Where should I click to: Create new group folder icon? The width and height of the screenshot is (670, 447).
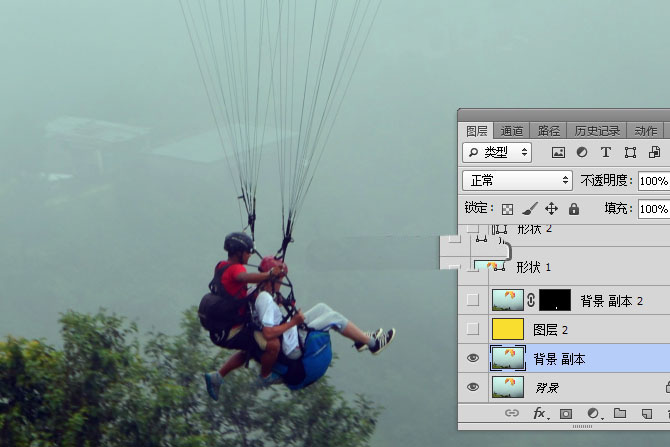click(x=619, y=413)
